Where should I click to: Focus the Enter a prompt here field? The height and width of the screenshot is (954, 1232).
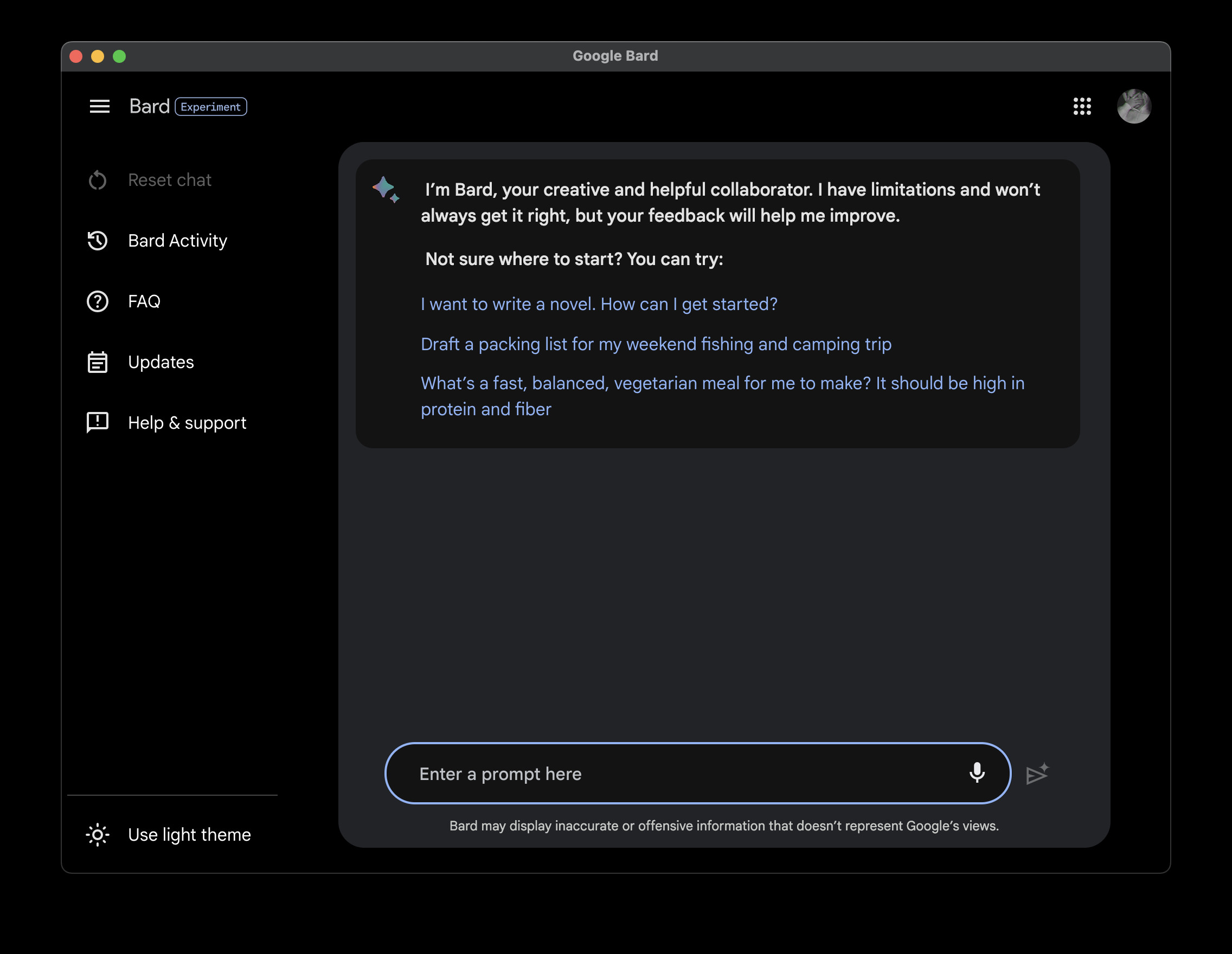click(697, 773)
